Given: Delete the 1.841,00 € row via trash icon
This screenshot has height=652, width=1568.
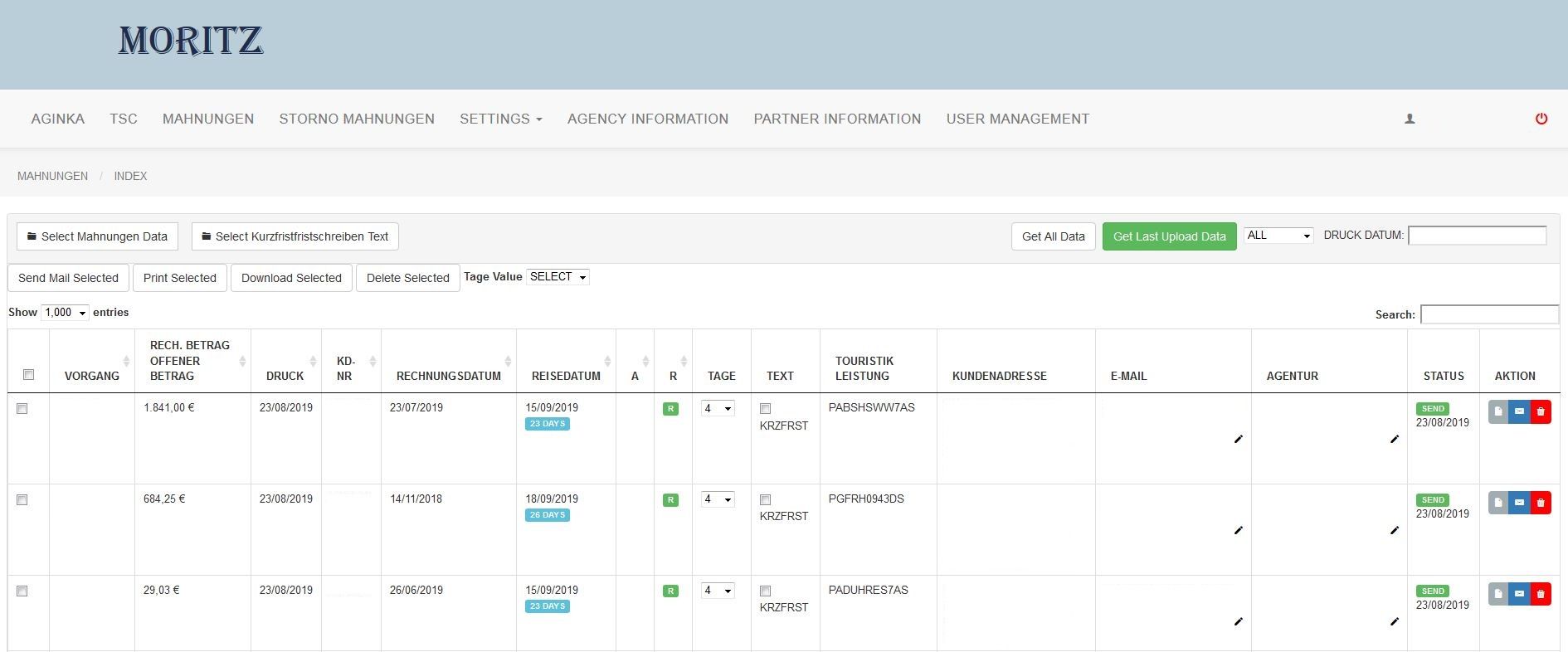Looking at the screenshot, I should 1541,411.
